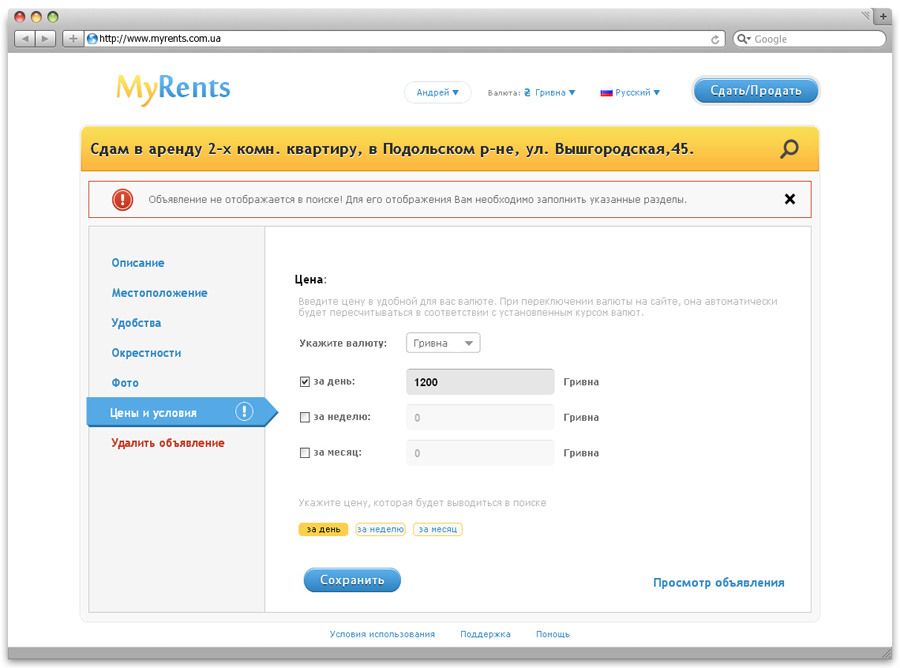
Task: Click the 'за день' price input field
Action: click(x=480, y=382)
